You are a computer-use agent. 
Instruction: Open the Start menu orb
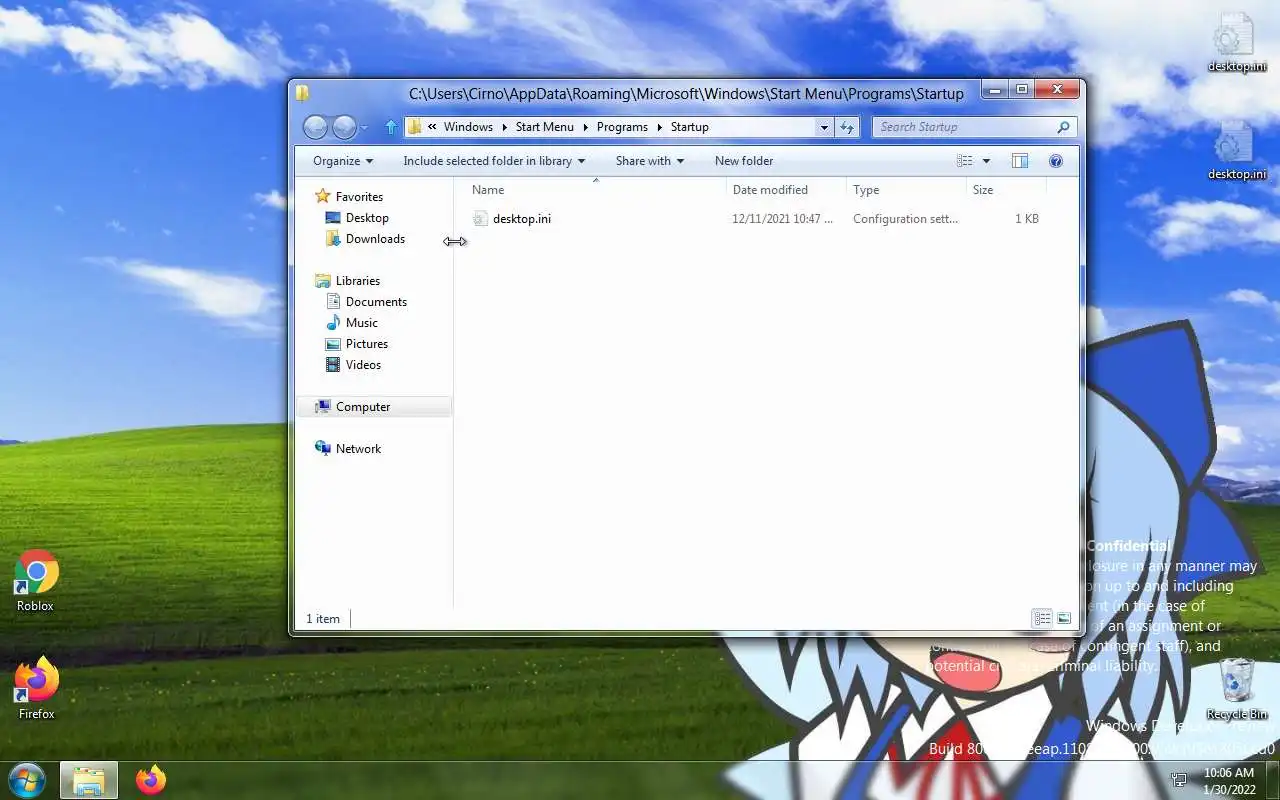(26, 780)
